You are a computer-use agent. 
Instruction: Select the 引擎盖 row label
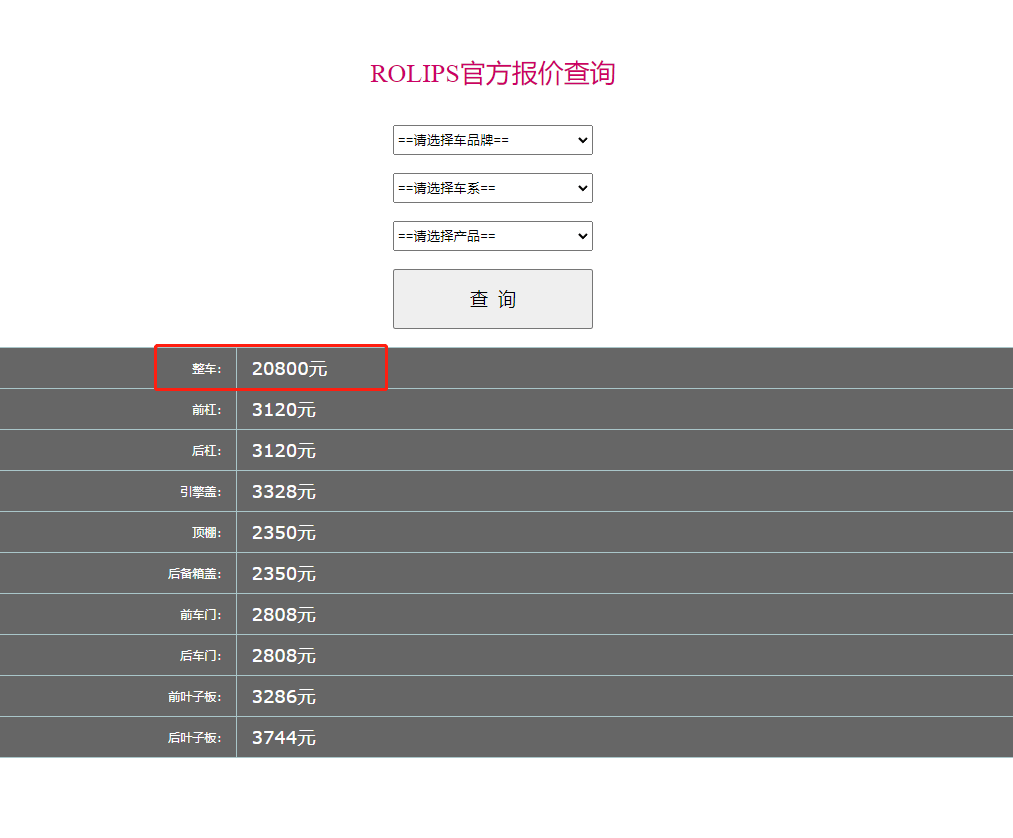pos(200,492)
